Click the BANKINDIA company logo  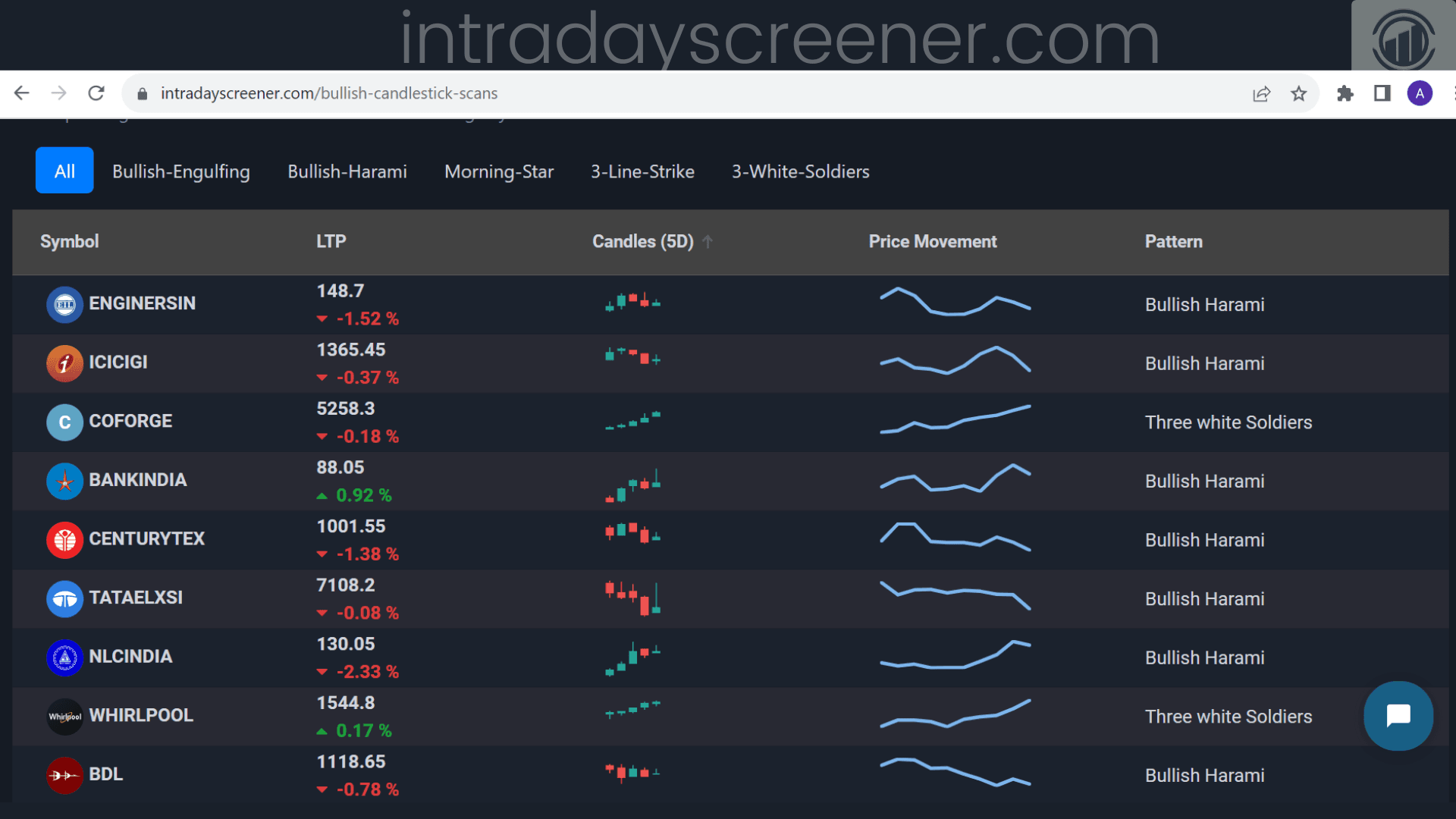tap(64, 481)
